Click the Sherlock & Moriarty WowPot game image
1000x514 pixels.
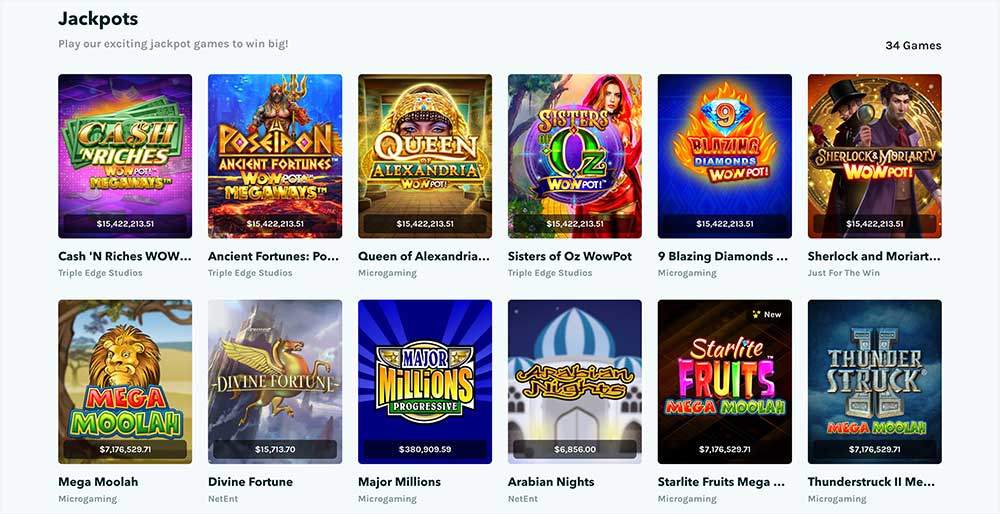[x=874, y=156]
